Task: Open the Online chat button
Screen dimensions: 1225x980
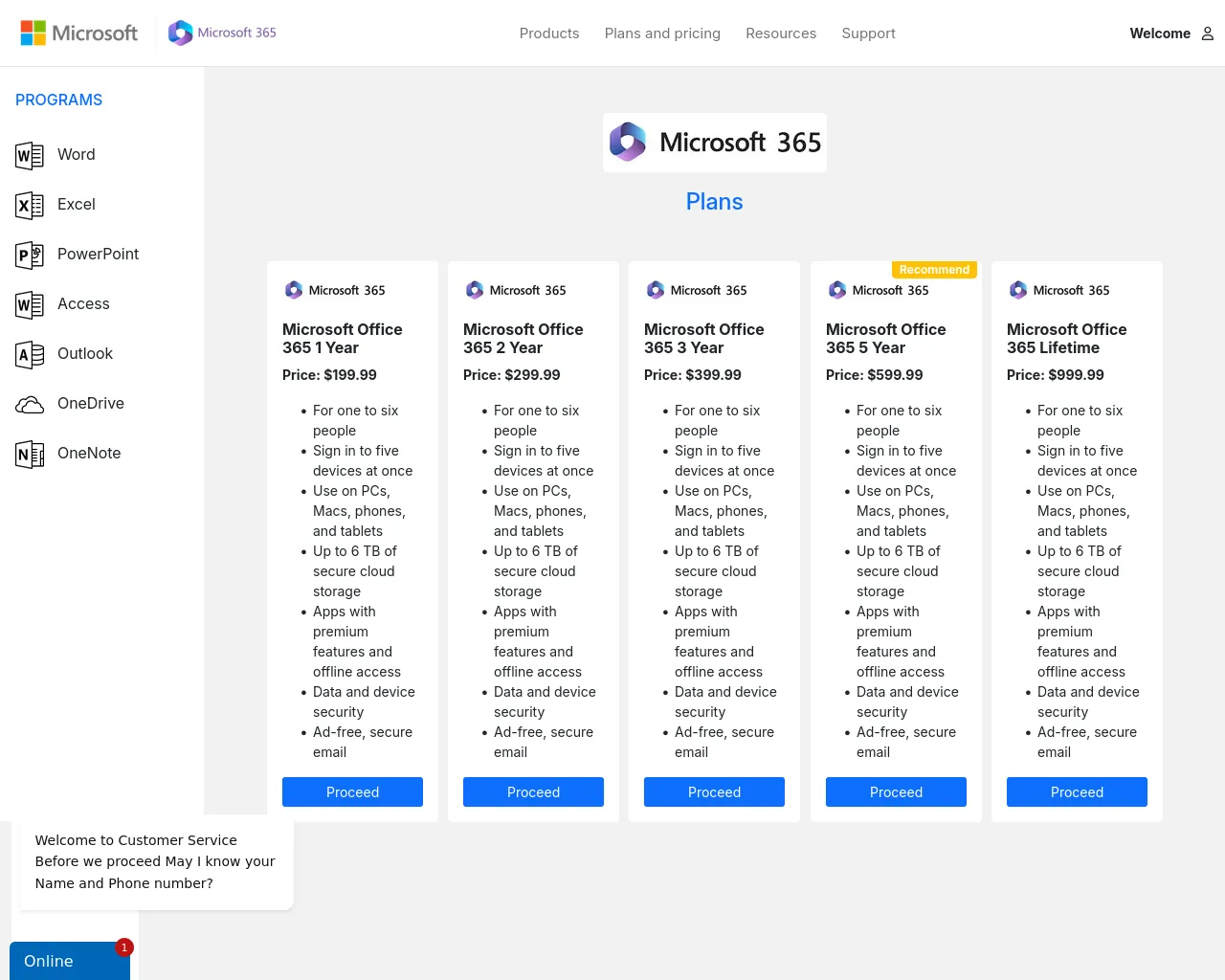Action: [70, 961]
